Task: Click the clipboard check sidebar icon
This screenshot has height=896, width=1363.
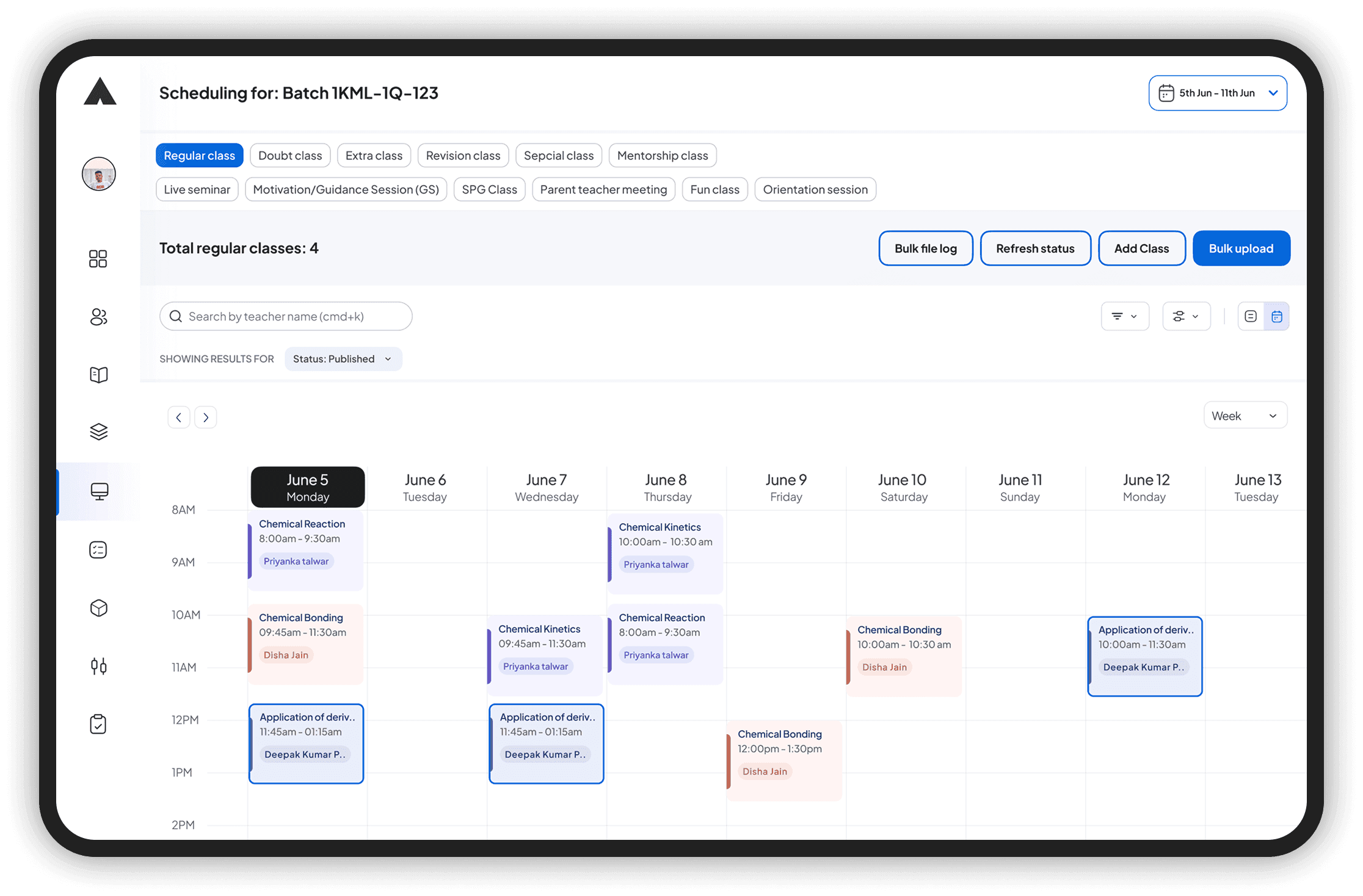Action: [x=98, y=724]
